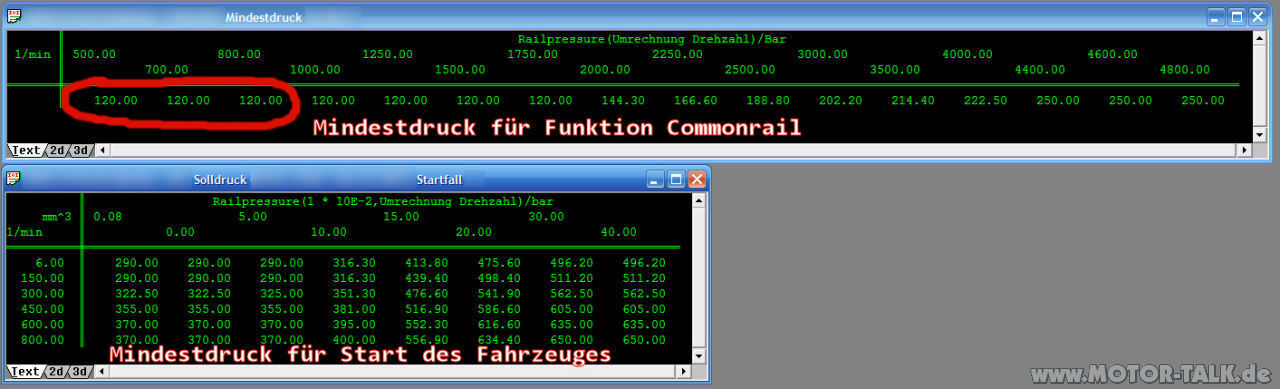
Task: Click horizontal scroll-right arrow in Solldruck window
Action: (x=684, y=371)
